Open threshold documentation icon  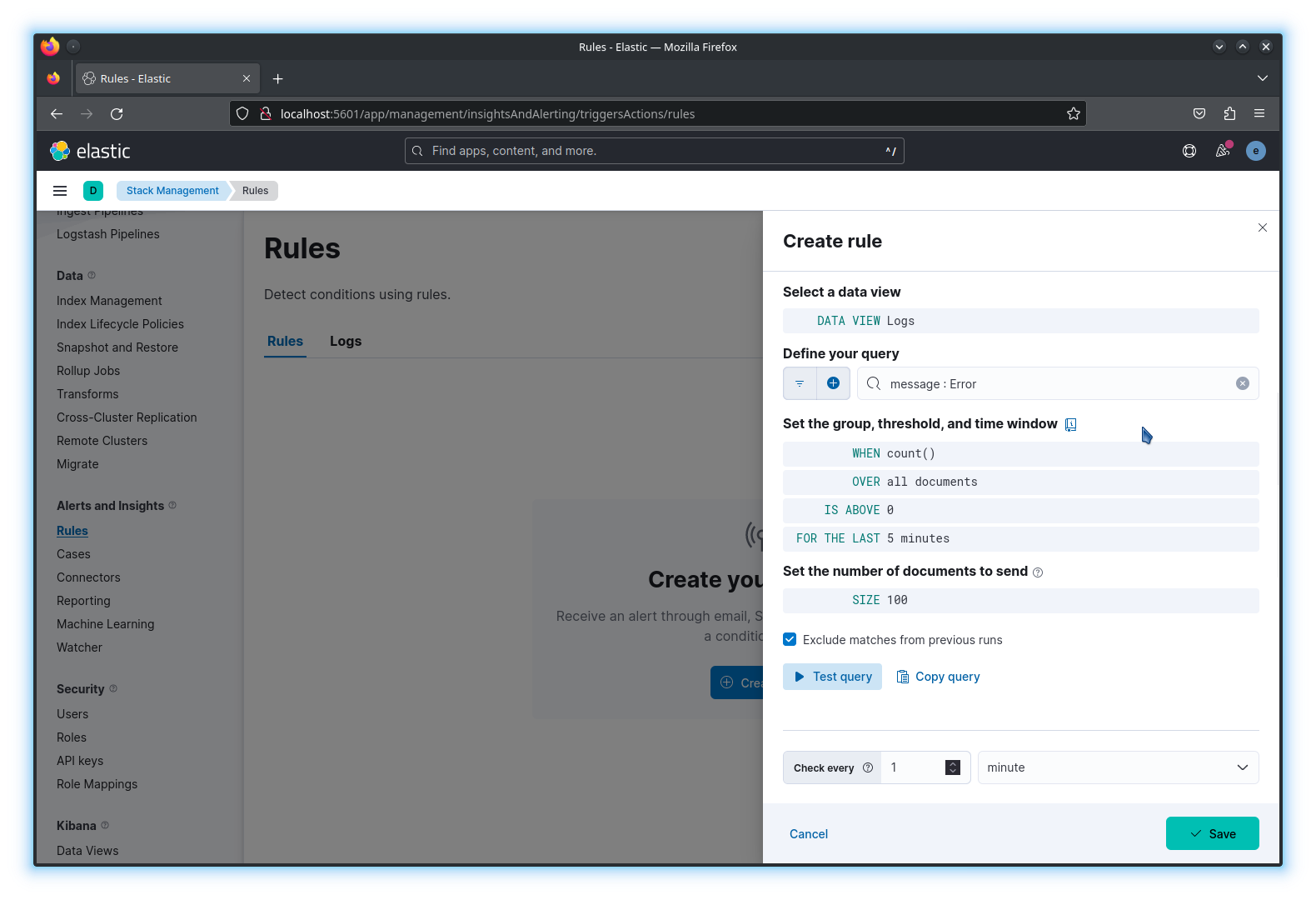pyautogui.click(x=1071, y=424)
